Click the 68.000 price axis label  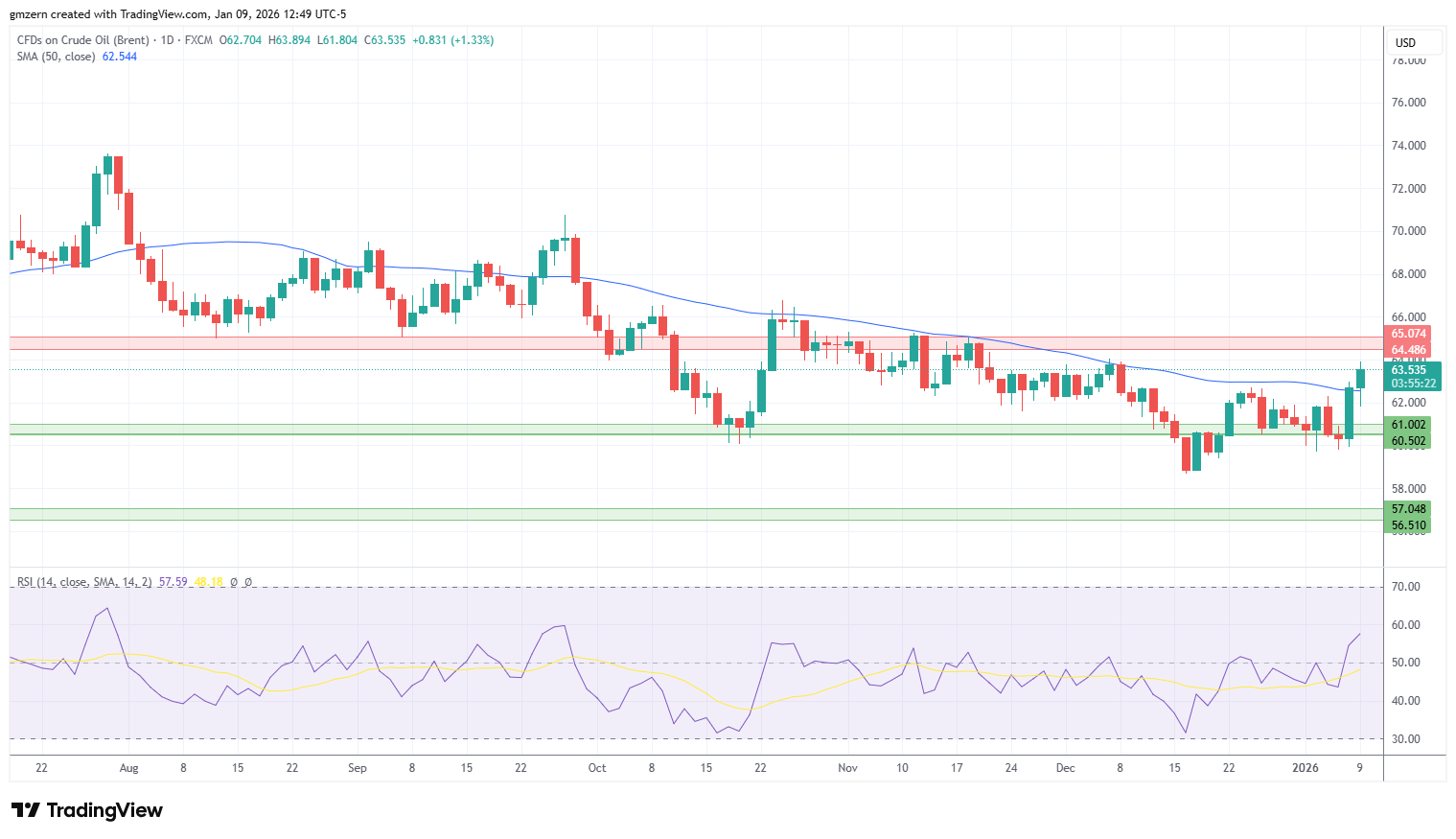click(x=1409, y=274)
